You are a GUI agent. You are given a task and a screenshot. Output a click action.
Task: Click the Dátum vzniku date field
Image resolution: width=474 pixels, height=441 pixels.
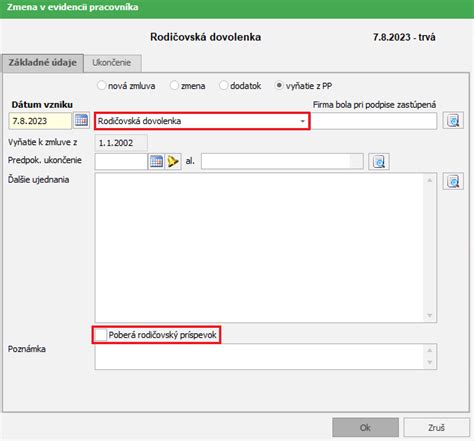click(40, 121)
